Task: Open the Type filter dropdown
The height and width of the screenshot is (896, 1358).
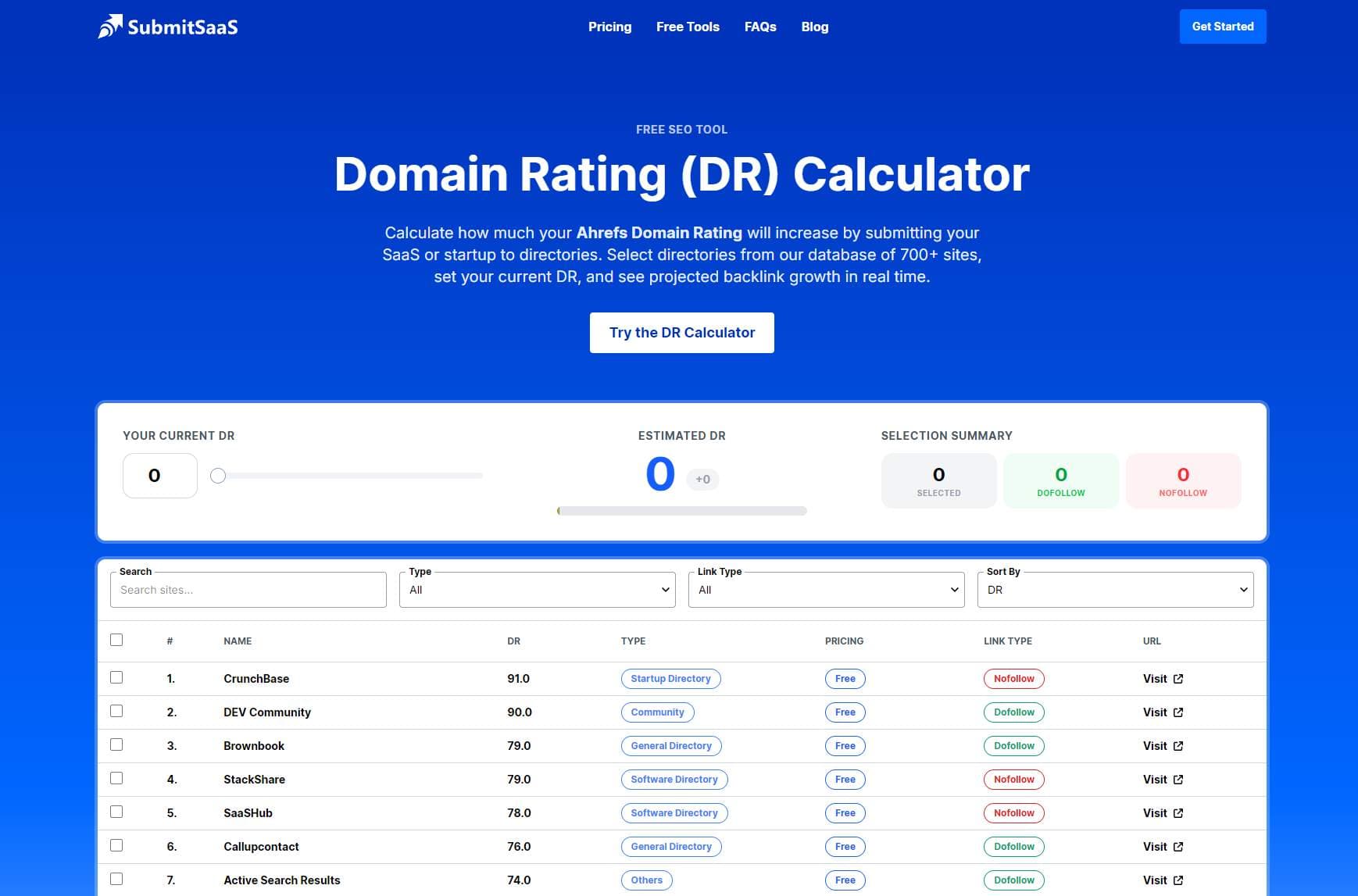Action: [537, 589]
